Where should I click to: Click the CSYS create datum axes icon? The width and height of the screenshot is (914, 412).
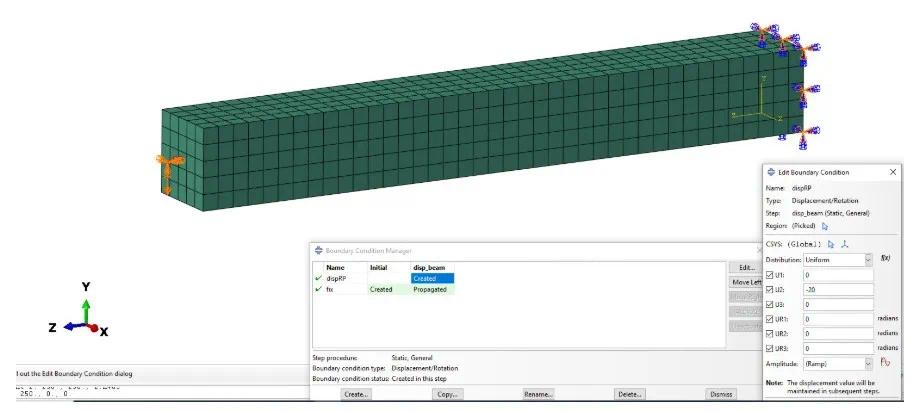tap(845, 243)
